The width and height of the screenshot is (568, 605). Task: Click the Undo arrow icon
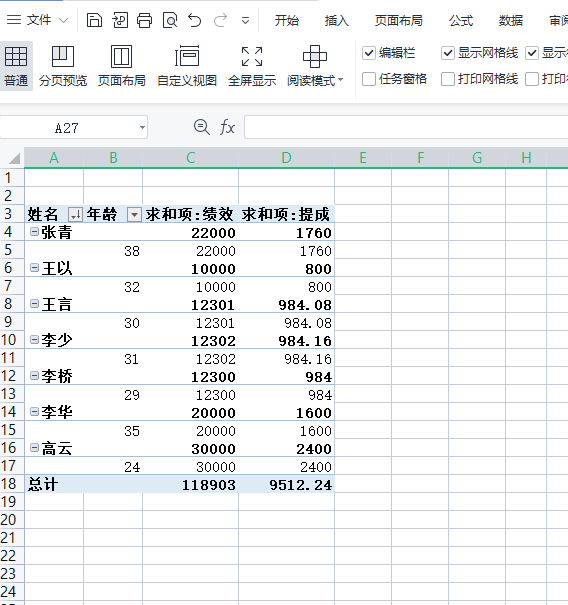[194, 20]
